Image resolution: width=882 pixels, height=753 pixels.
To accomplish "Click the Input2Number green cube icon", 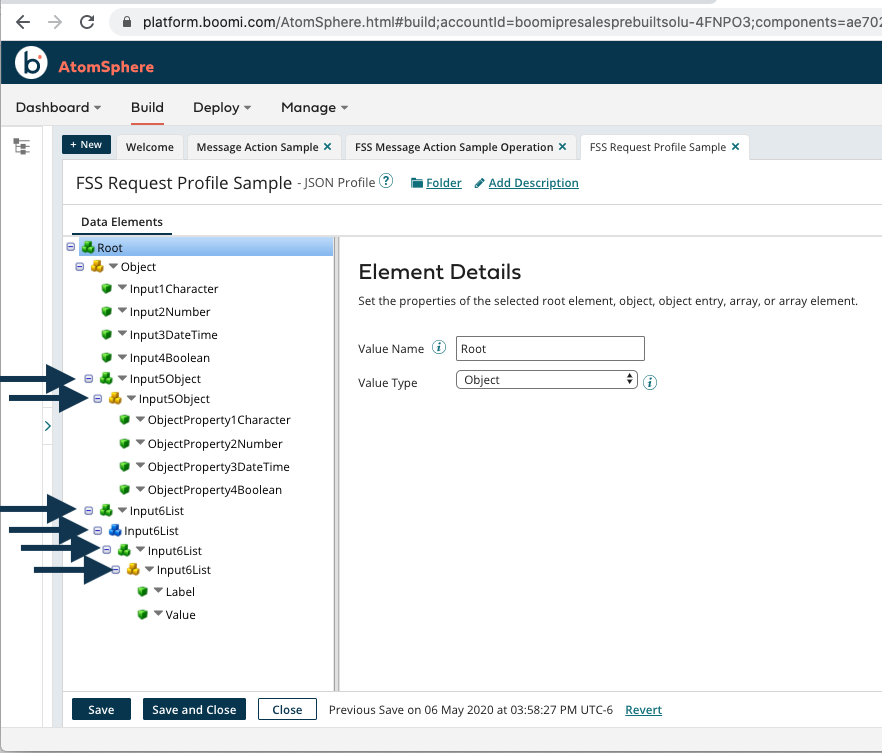I will tap(106, 311).
